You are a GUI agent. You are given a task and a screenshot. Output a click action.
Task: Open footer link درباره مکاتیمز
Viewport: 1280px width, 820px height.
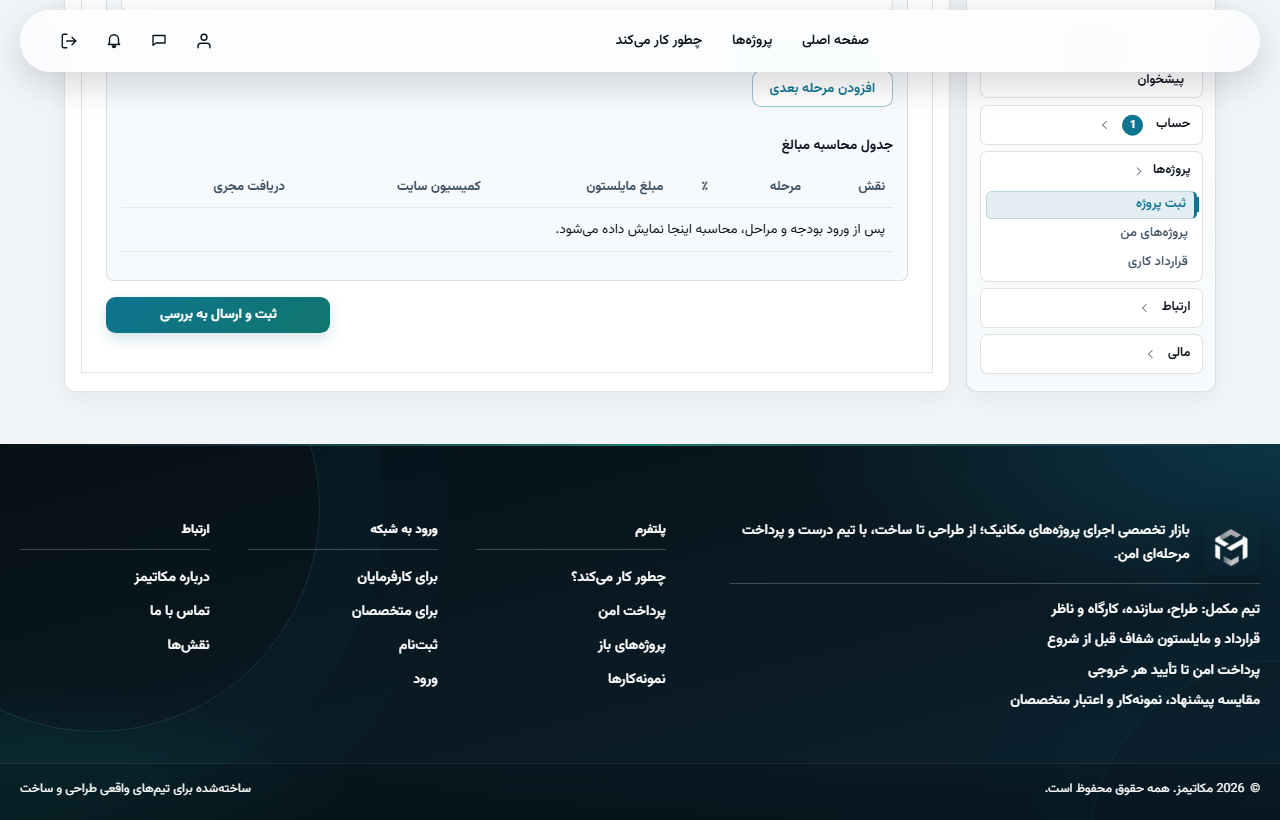pos(172,577)
